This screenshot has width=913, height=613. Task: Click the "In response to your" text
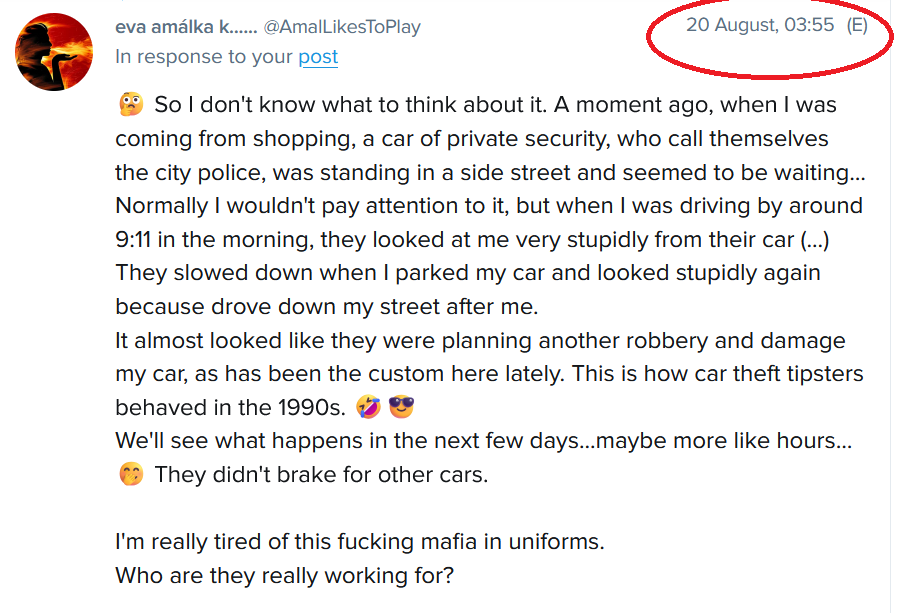205,57
